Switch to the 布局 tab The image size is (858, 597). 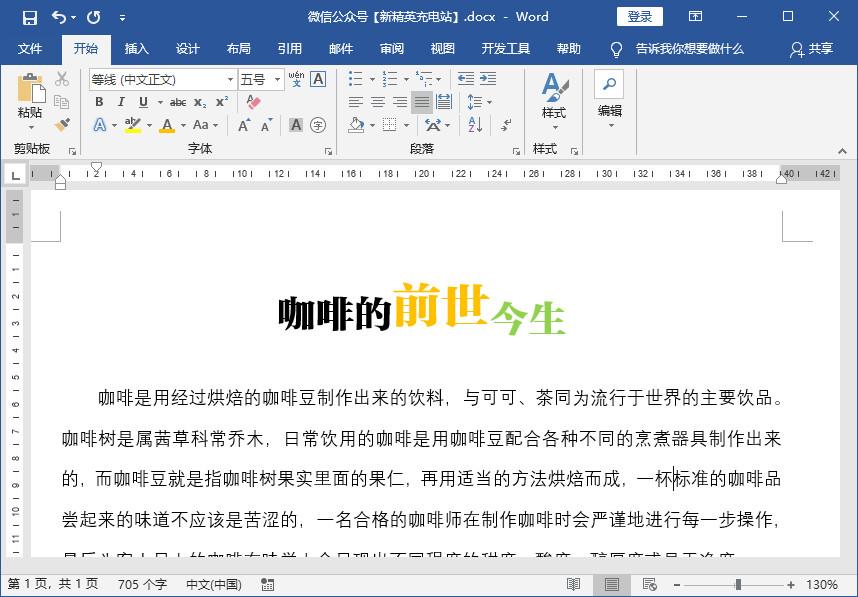point(239,49)
